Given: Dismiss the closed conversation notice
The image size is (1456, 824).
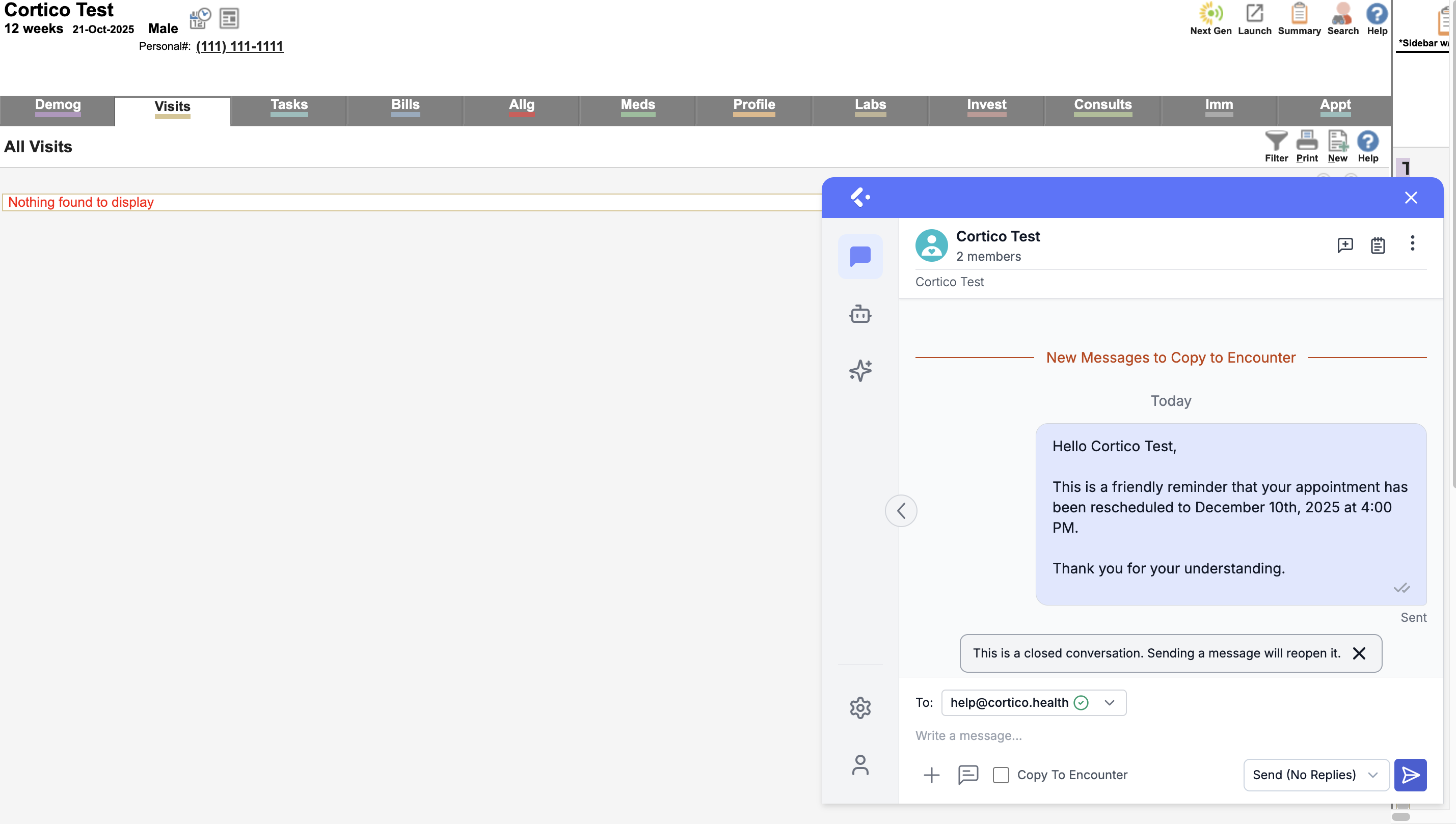Looking at the screenshot, I should tap(1359, 653).
